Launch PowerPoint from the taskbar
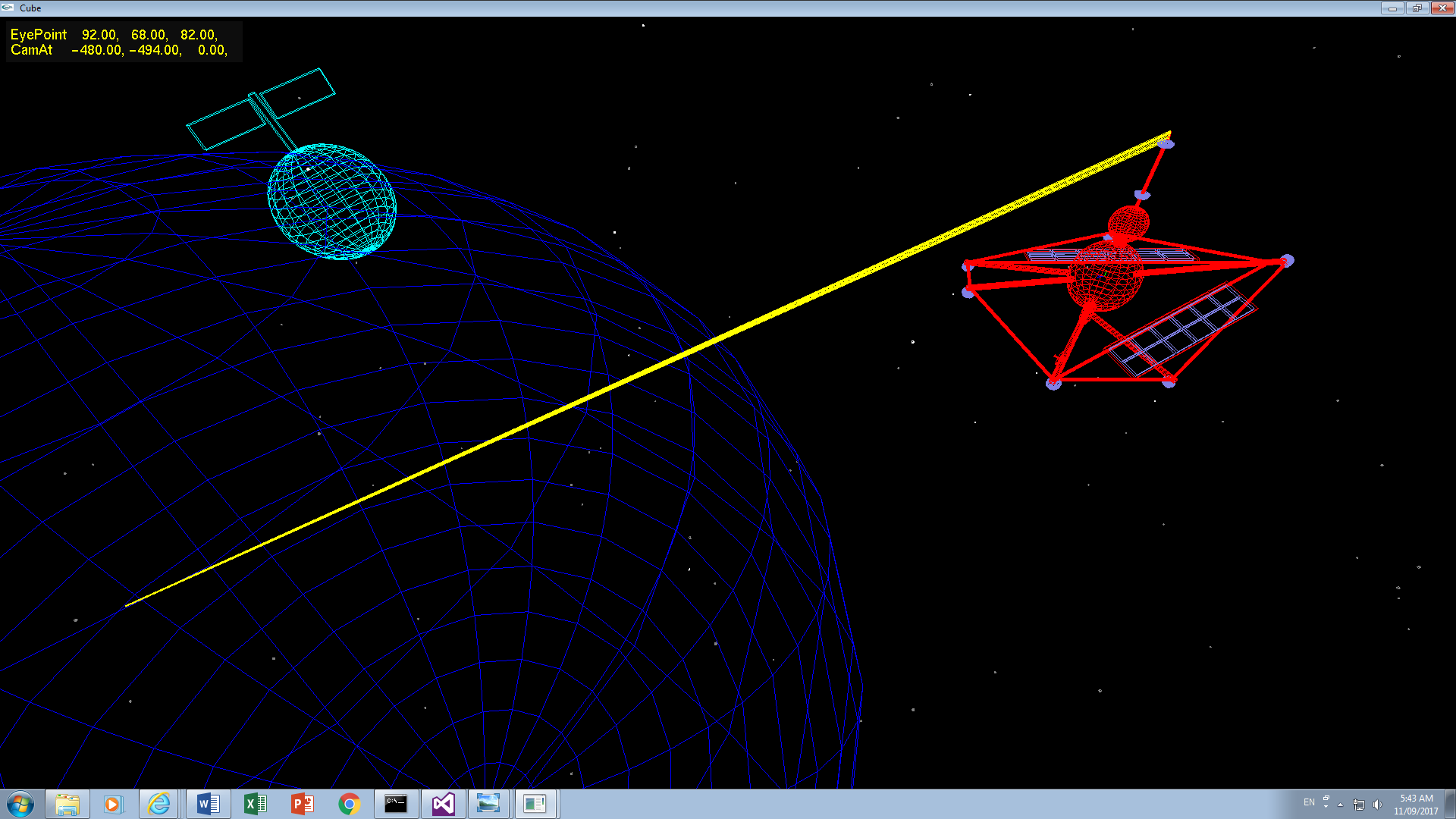1456x819 pixels. coord(302,804)
